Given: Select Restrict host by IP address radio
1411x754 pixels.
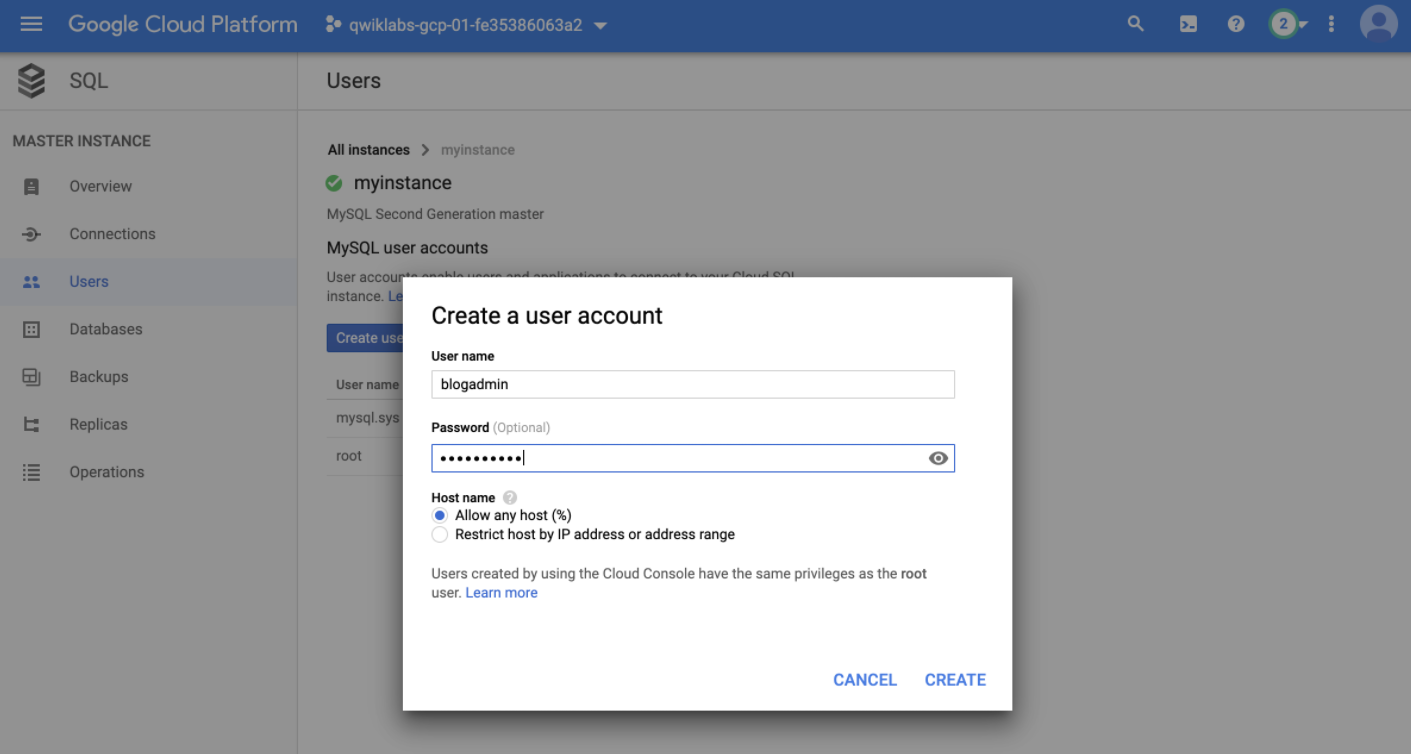Looking at the screenshot, I should [x=439, y=535].
